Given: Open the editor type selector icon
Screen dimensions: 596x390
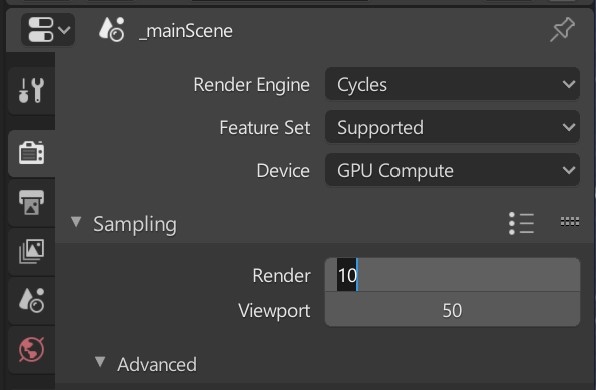Looking at the screenshot, I should click(48, 30).
